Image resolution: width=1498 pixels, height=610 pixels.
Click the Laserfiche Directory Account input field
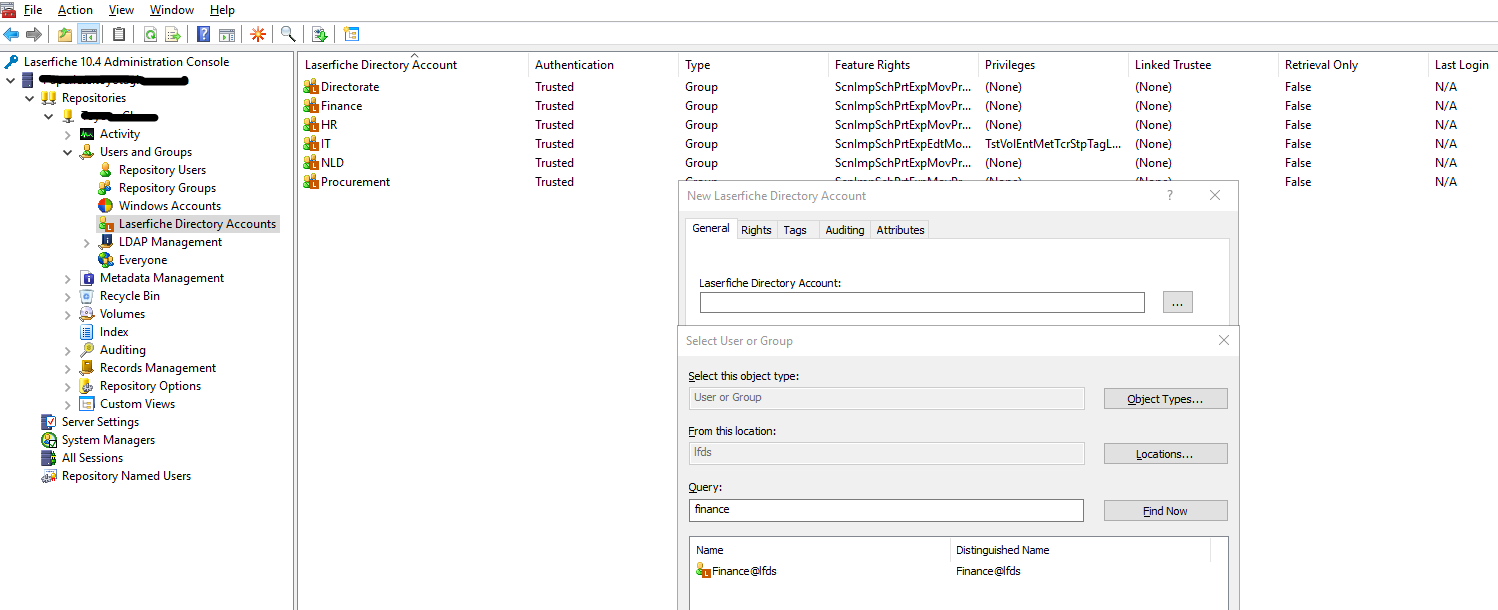point(922,302)
